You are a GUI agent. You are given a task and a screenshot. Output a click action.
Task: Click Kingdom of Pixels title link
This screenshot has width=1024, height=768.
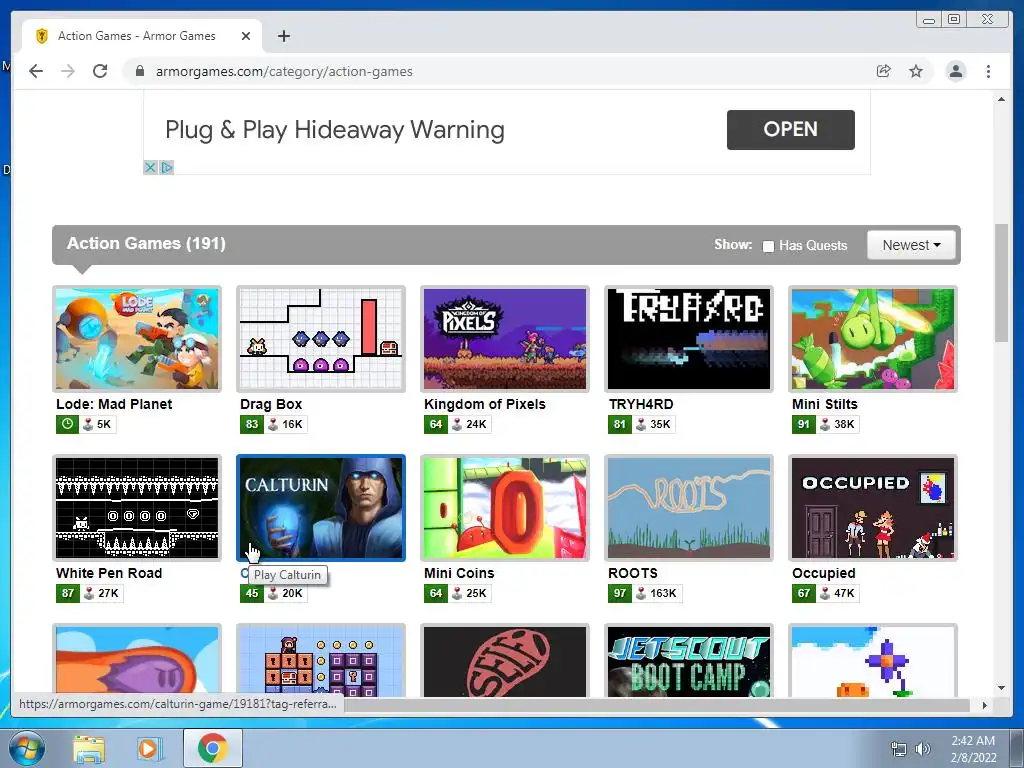point(485,404)
